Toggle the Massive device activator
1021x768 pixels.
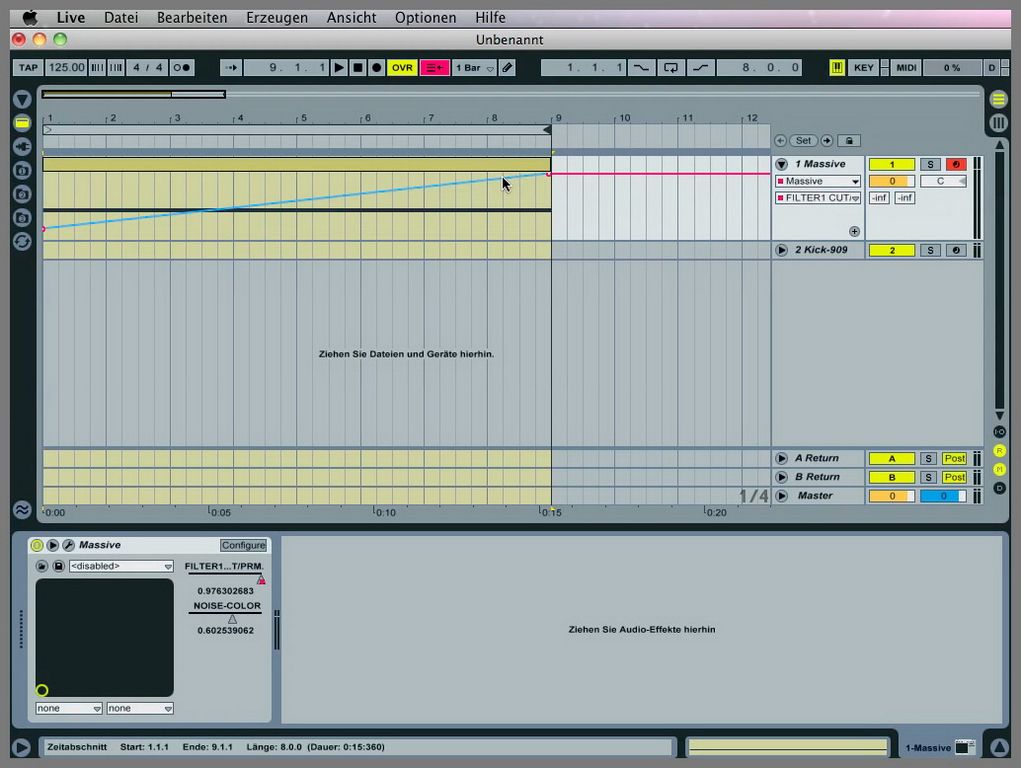(x=37, y=545)
